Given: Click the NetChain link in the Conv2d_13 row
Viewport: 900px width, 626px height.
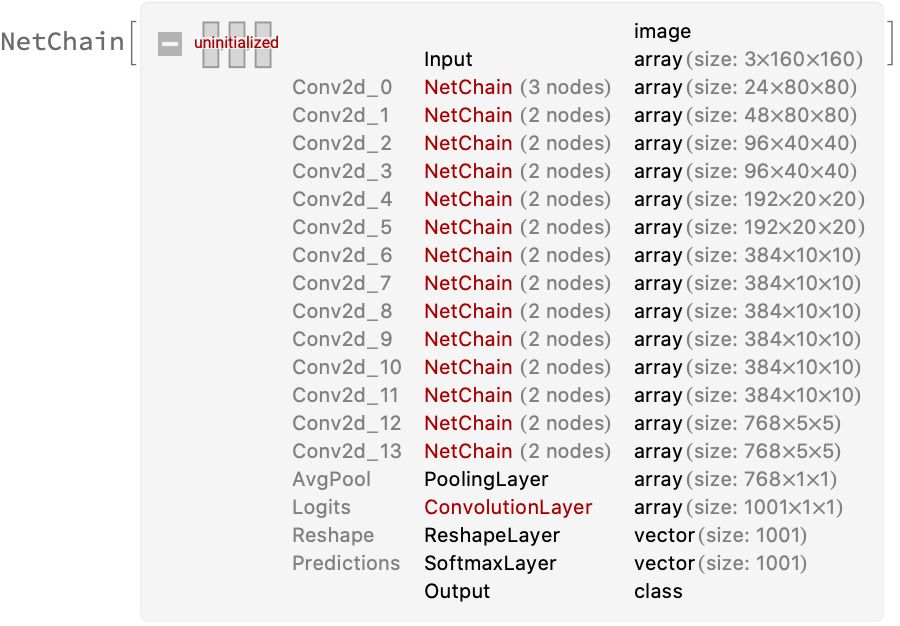Looking at the screenshot, I should tap(468, 452).
